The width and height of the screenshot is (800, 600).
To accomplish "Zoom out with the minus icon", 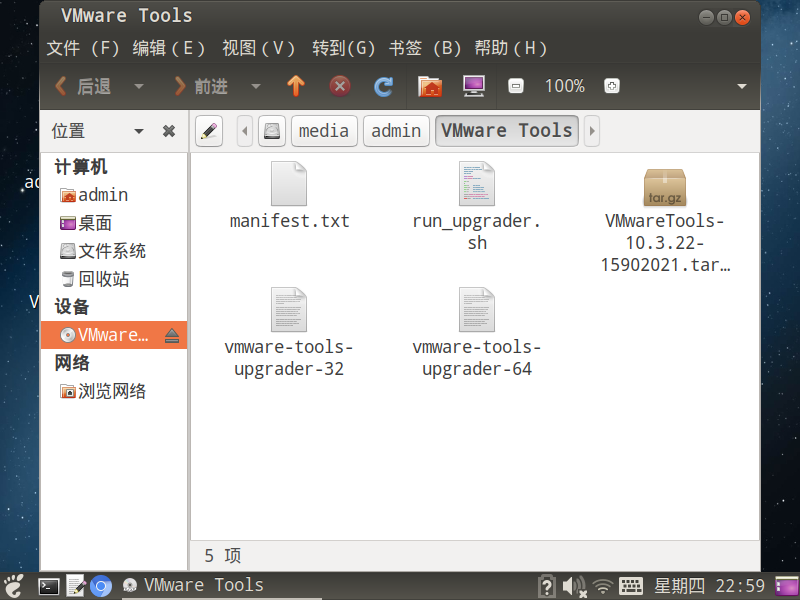I will (516, 86).
